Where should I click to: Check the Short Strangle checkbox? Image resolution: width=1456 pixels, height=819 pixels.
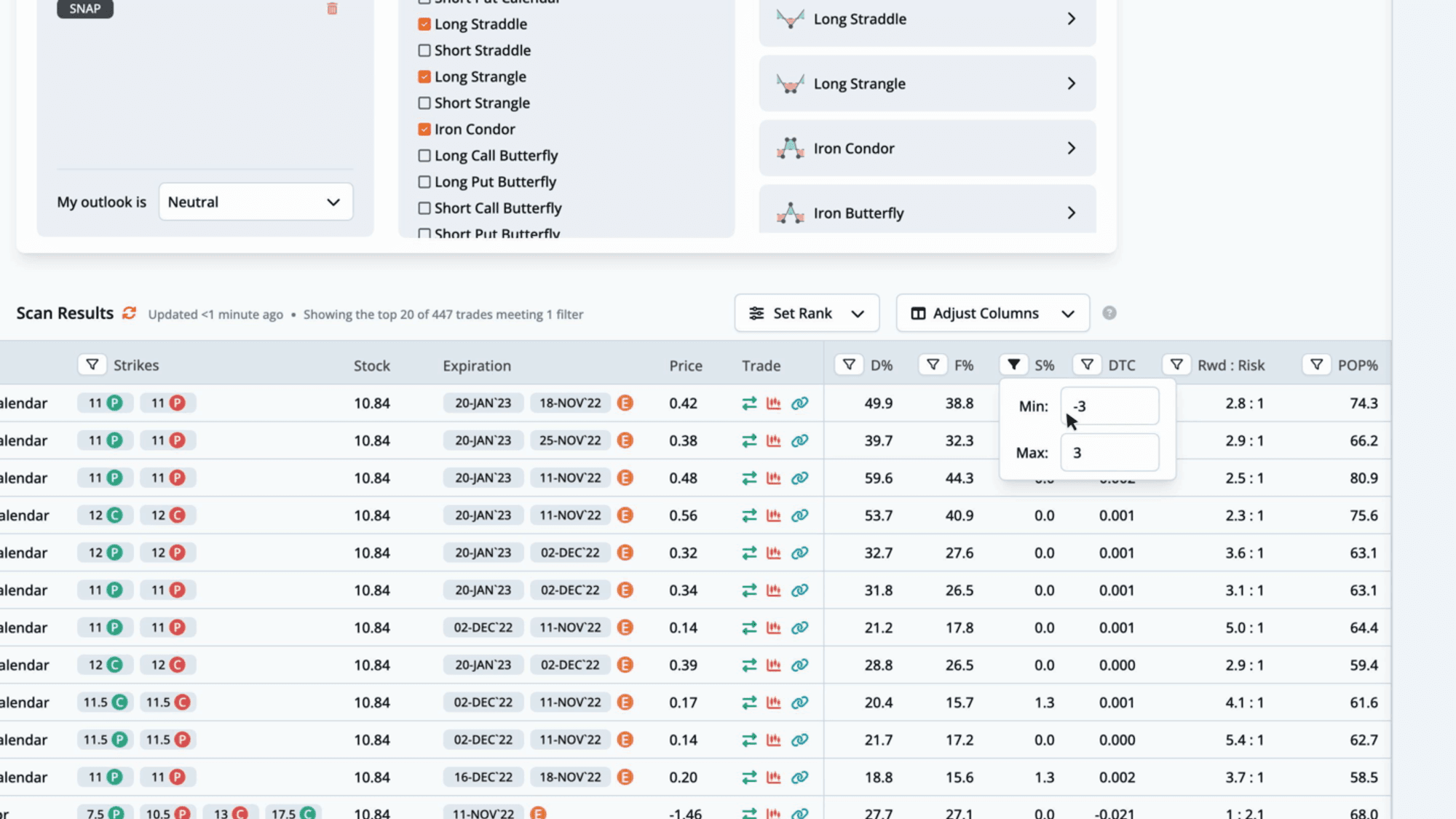tap(424, 103)
